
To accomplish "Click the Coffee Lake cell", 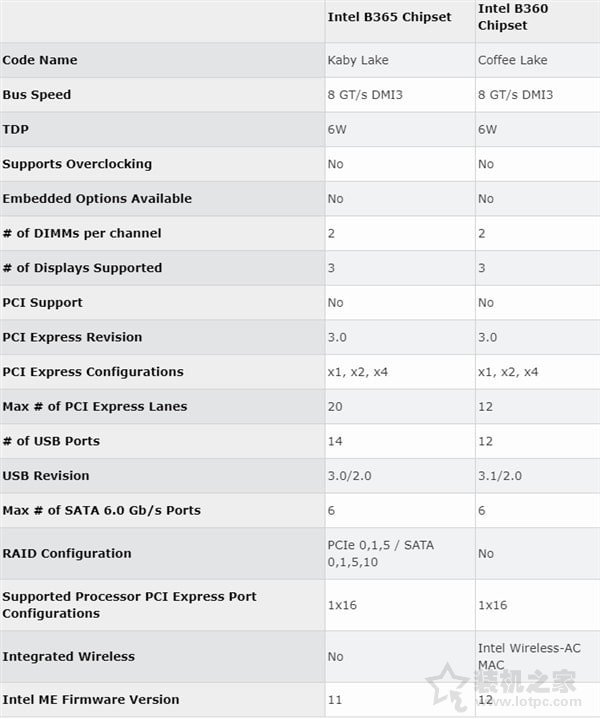I will point(512,60).
